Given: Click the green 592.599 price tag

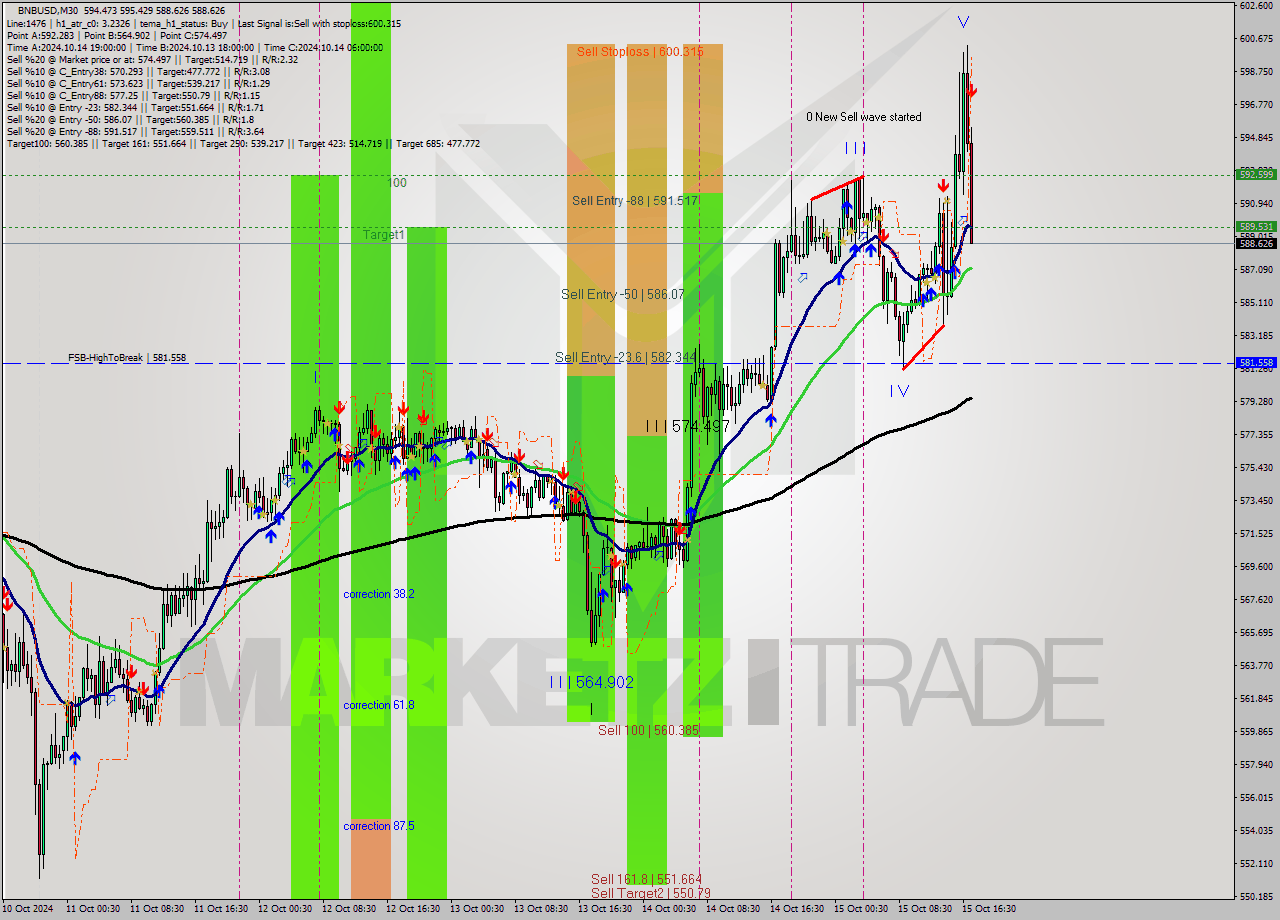Looking at the screenshot, I should click(x=1256, y=174).
